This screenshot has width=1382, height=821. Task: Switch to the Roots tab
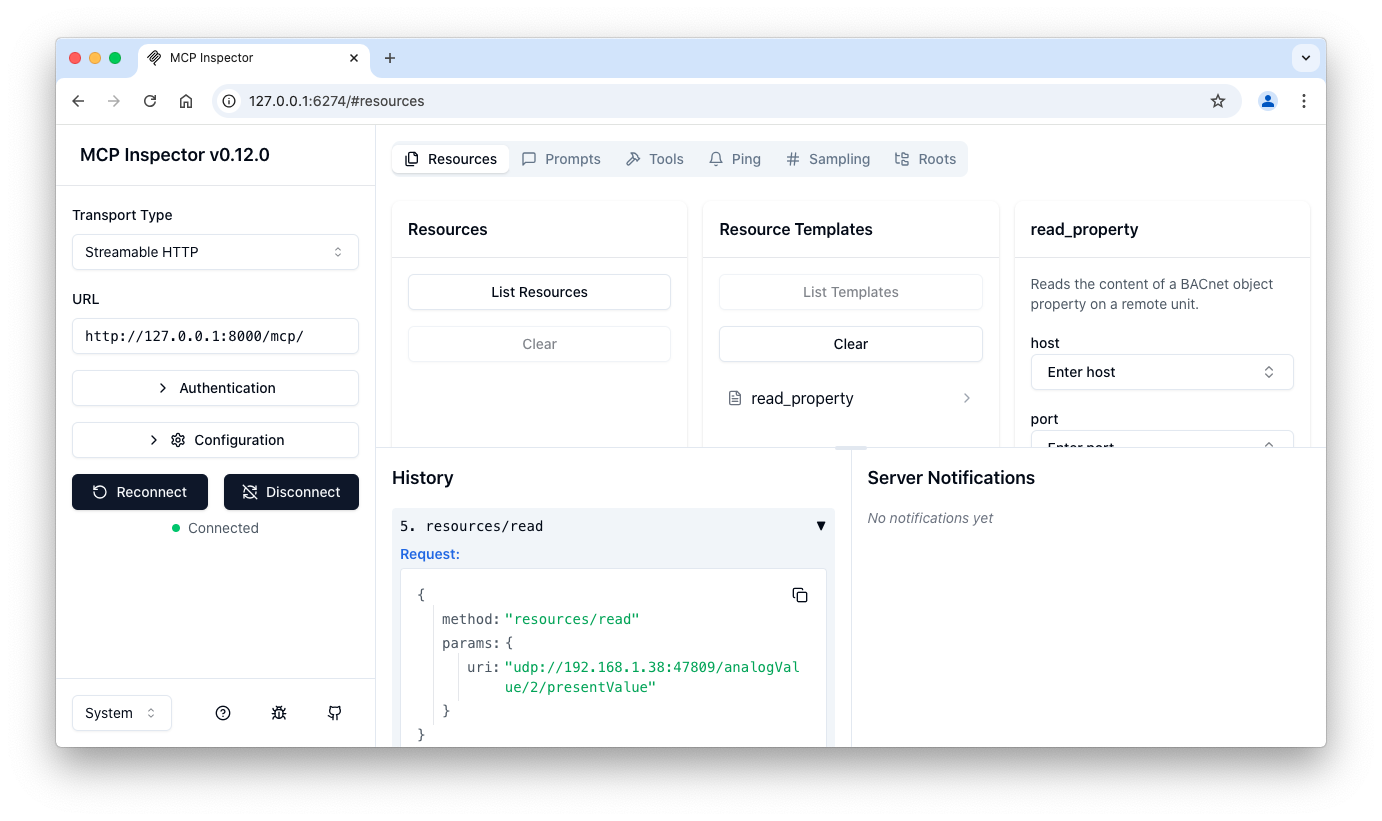925,159
